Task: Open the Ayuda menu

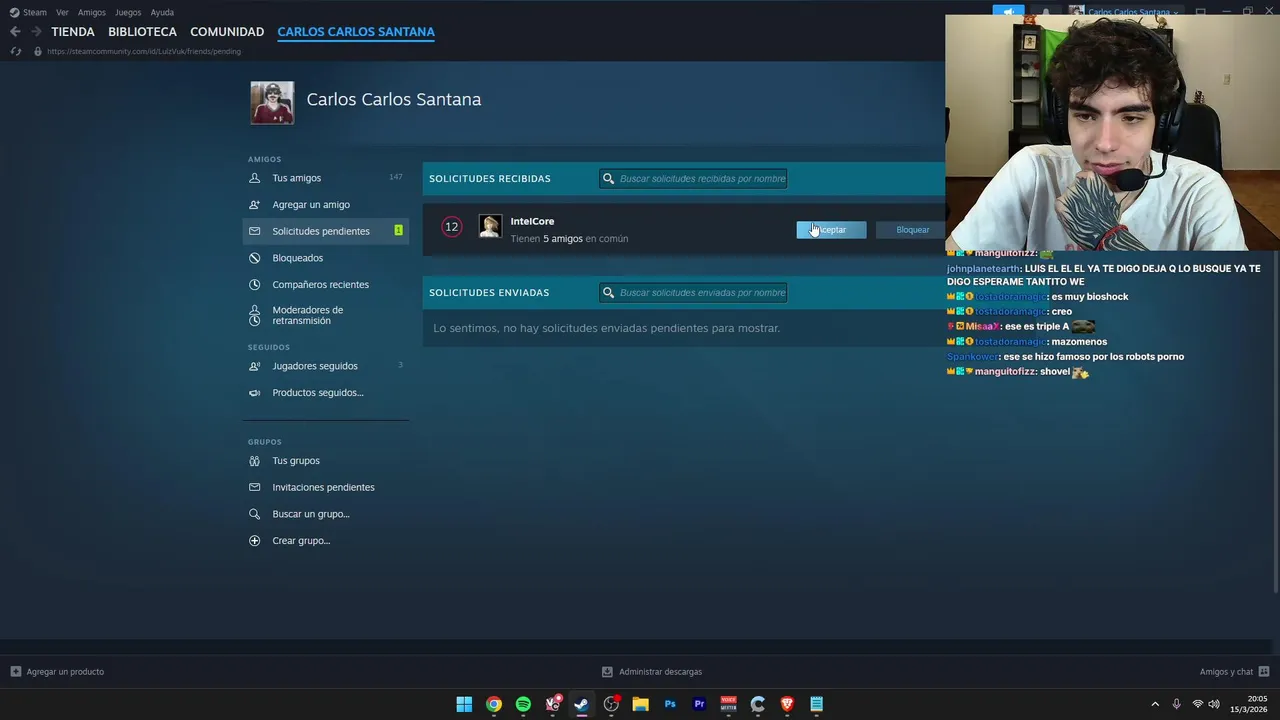Action: [162, 12]
